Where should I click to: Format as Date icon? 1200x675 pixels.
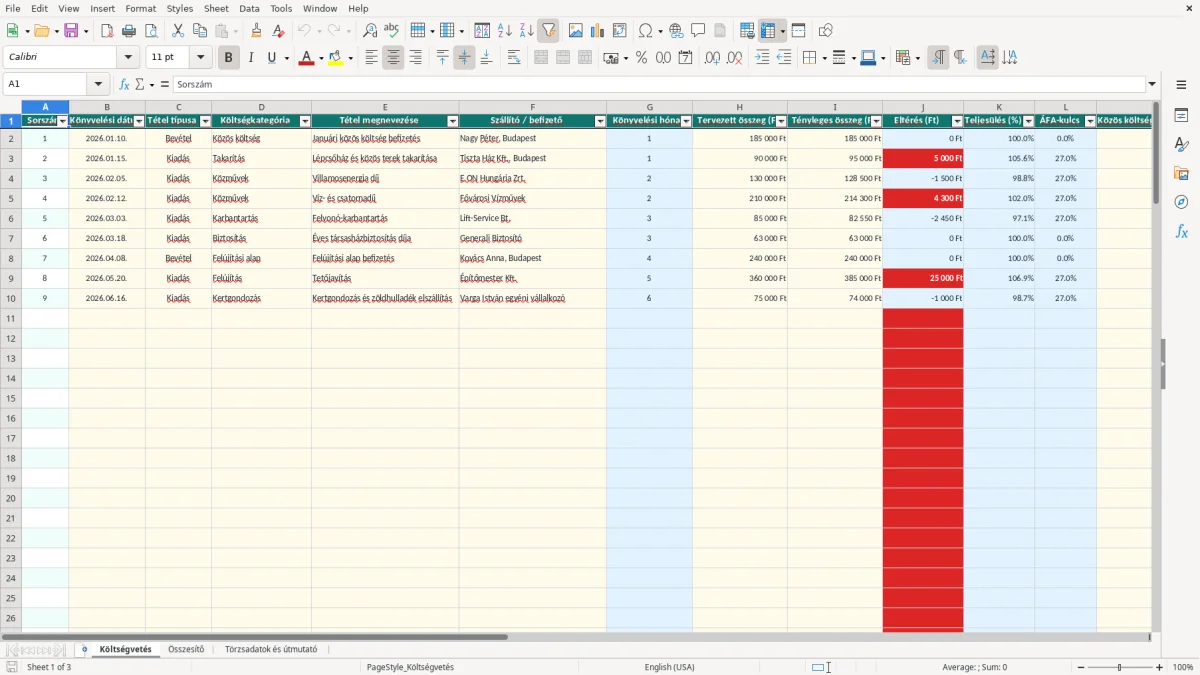685,58
